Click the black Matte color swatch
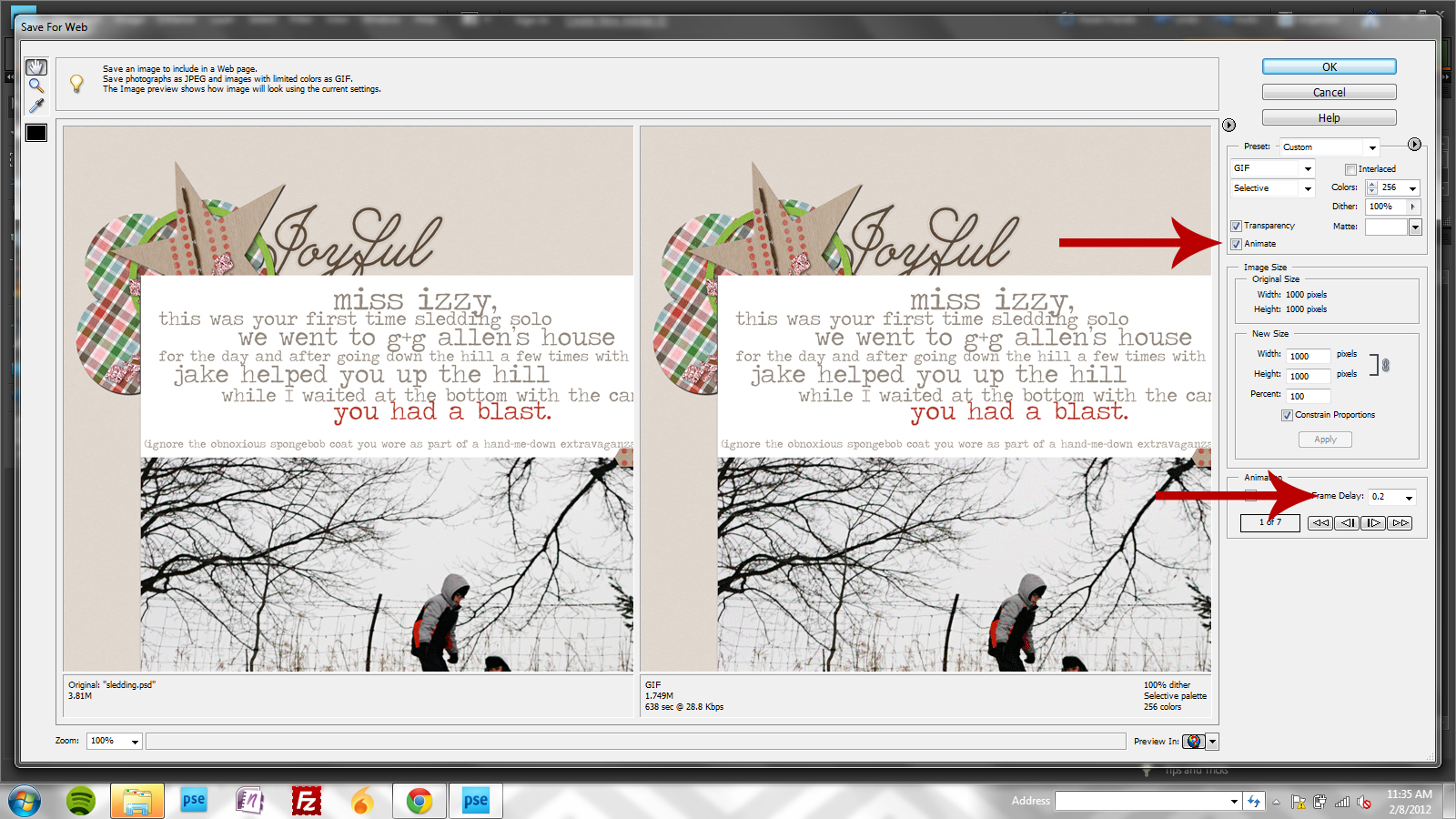Image resolution: width=1456 pixels, height=819 pixels. click(36, 132)
